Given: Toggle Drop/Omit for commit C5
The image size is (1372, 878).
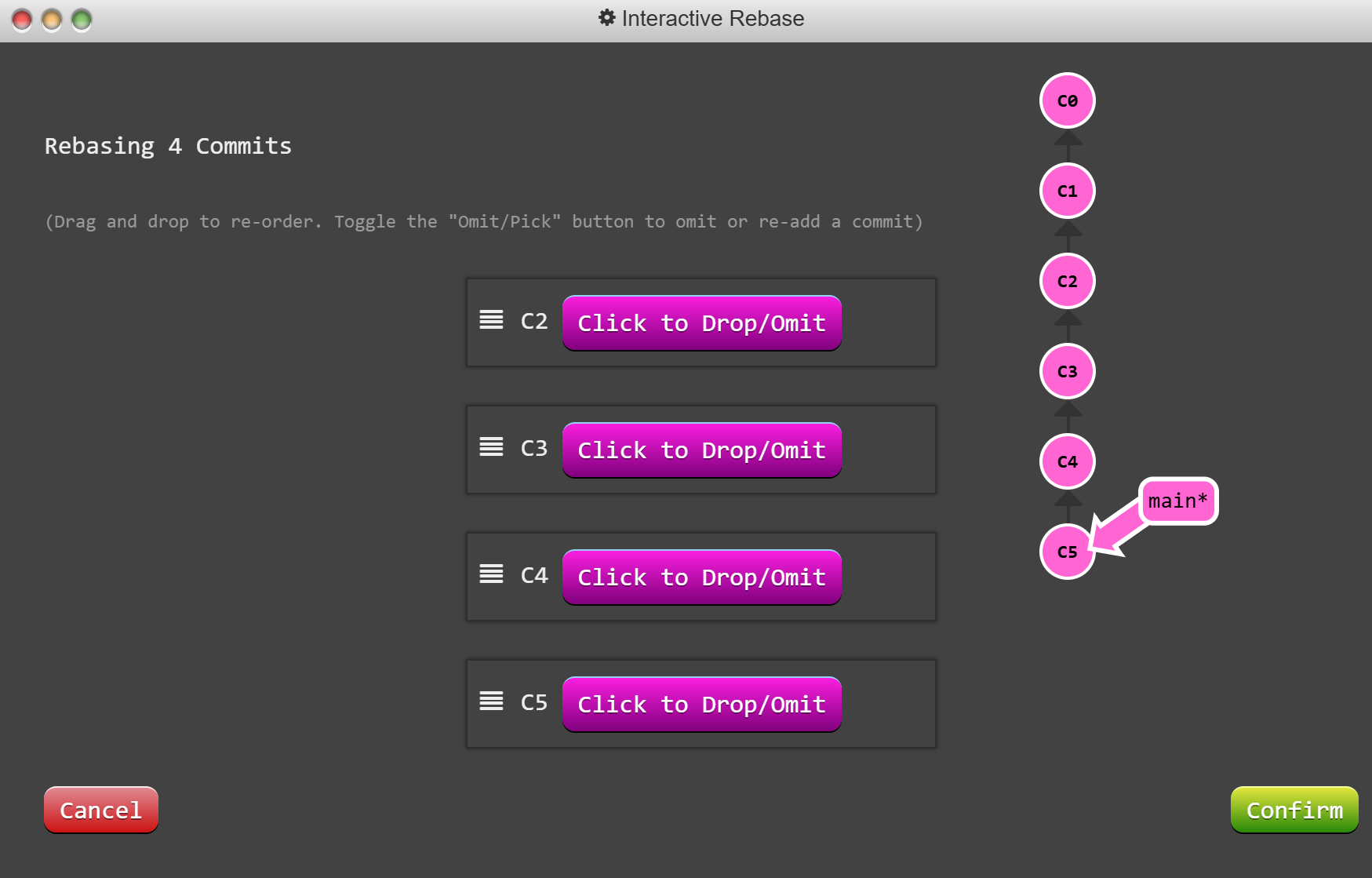Looking at the screenshot, I should coord(701,704).
